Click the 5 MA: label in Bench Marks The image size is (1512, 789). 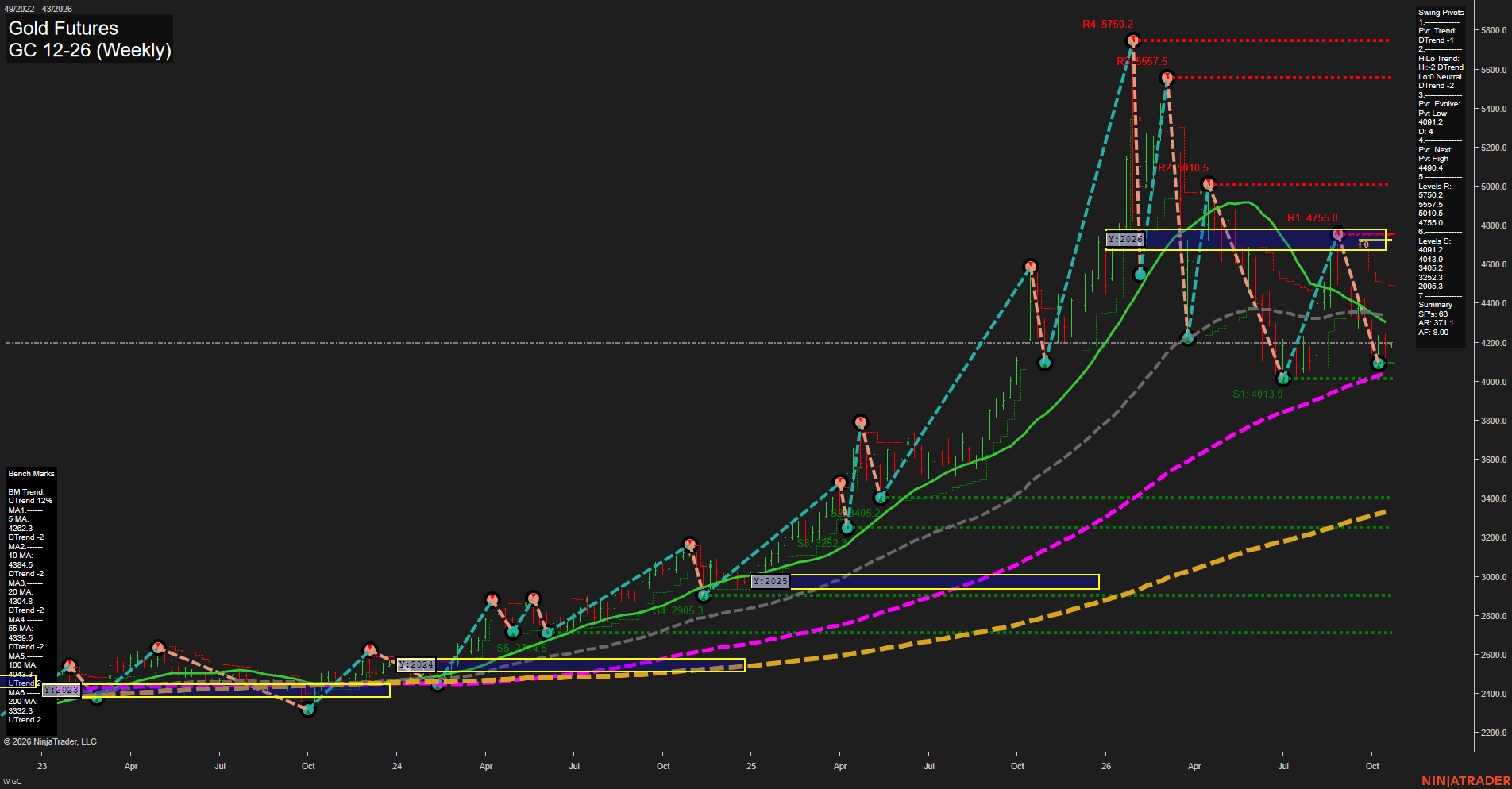click(18, 519)
